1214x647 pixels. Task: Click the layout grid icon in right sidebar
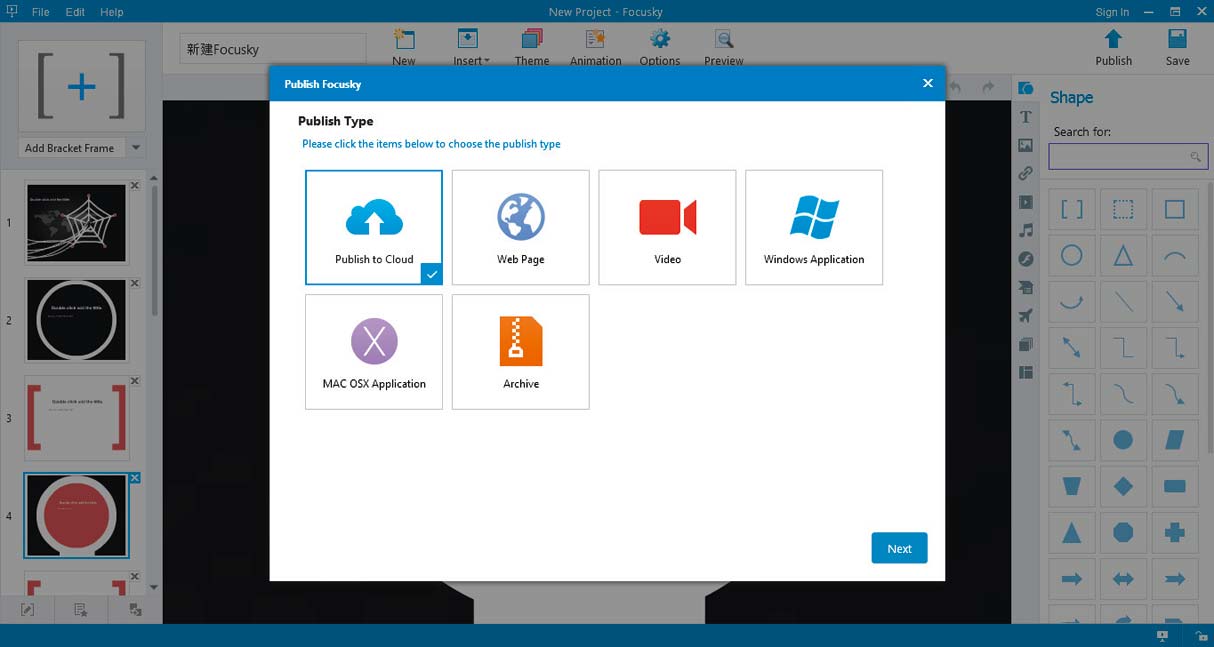(1025, 373)
